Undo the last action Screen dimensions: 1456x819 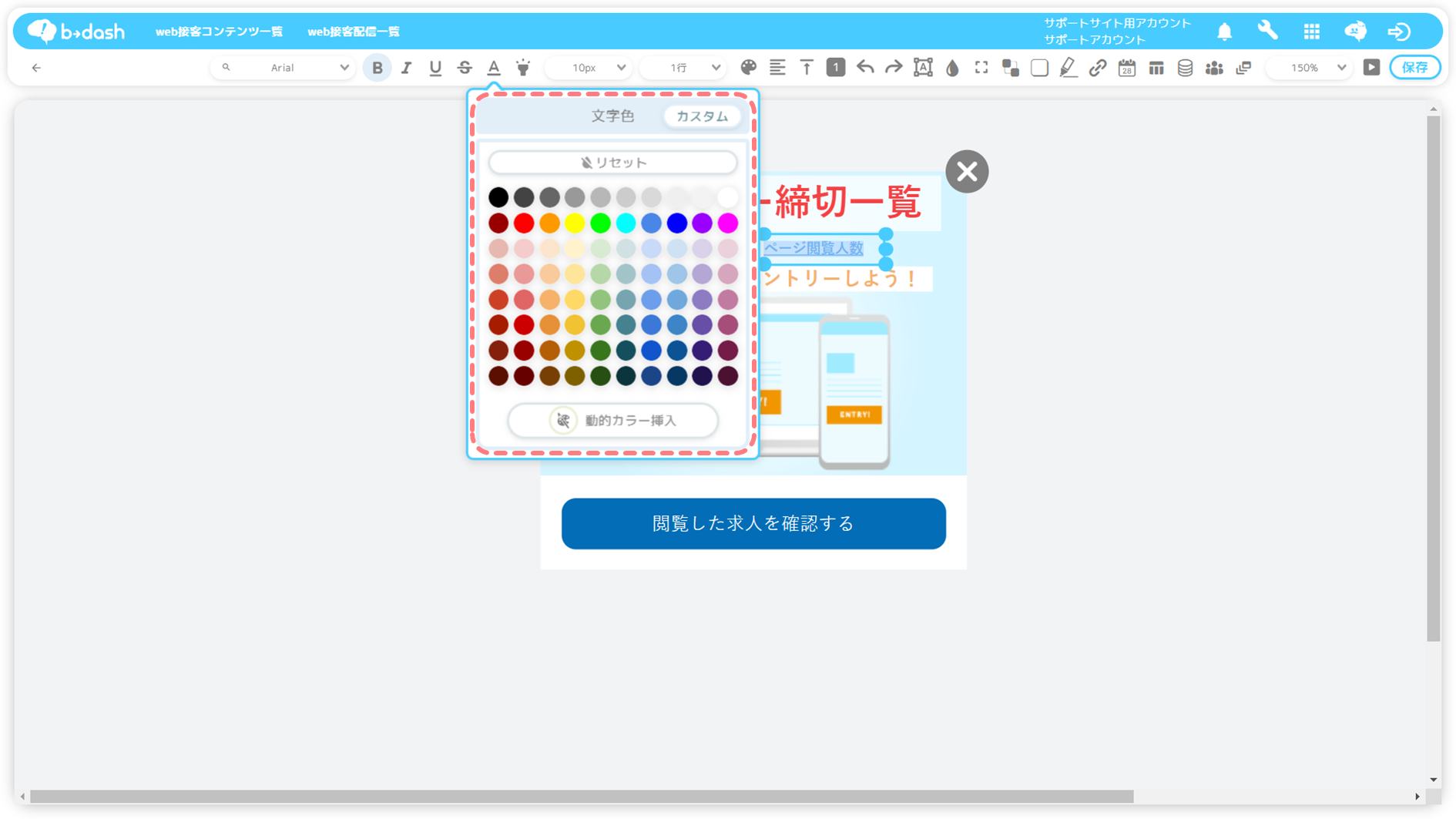pos(865,68)
